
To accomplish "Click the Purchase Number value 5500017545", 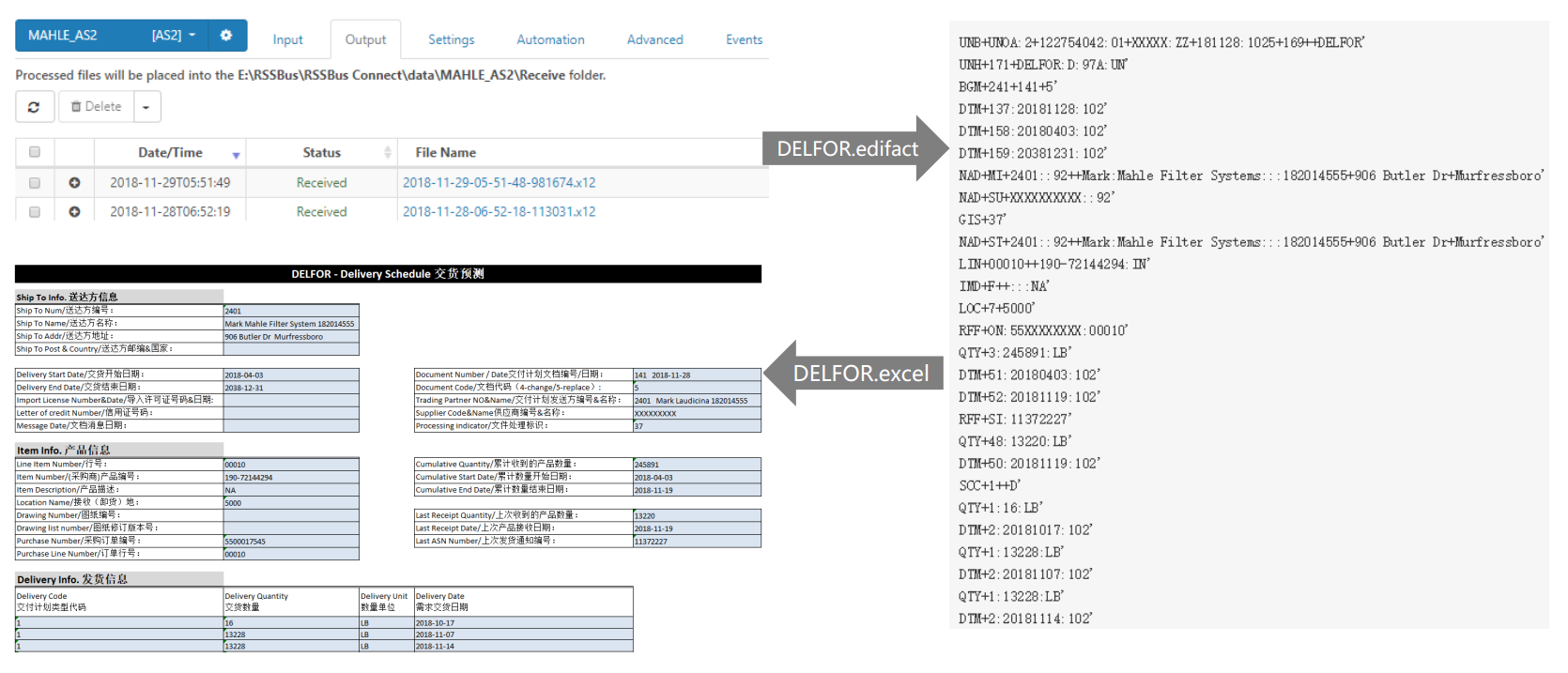I will [291, 542].
